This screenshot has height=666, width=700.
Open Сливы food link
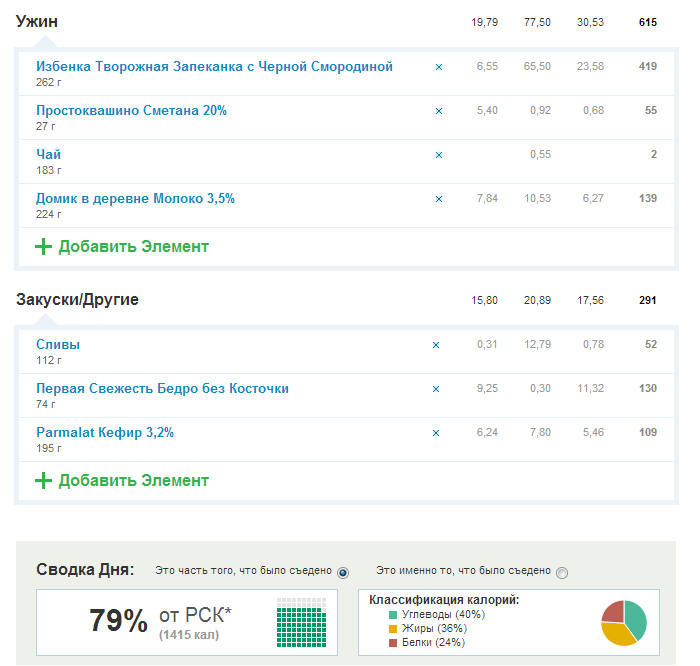coord(58,344)
